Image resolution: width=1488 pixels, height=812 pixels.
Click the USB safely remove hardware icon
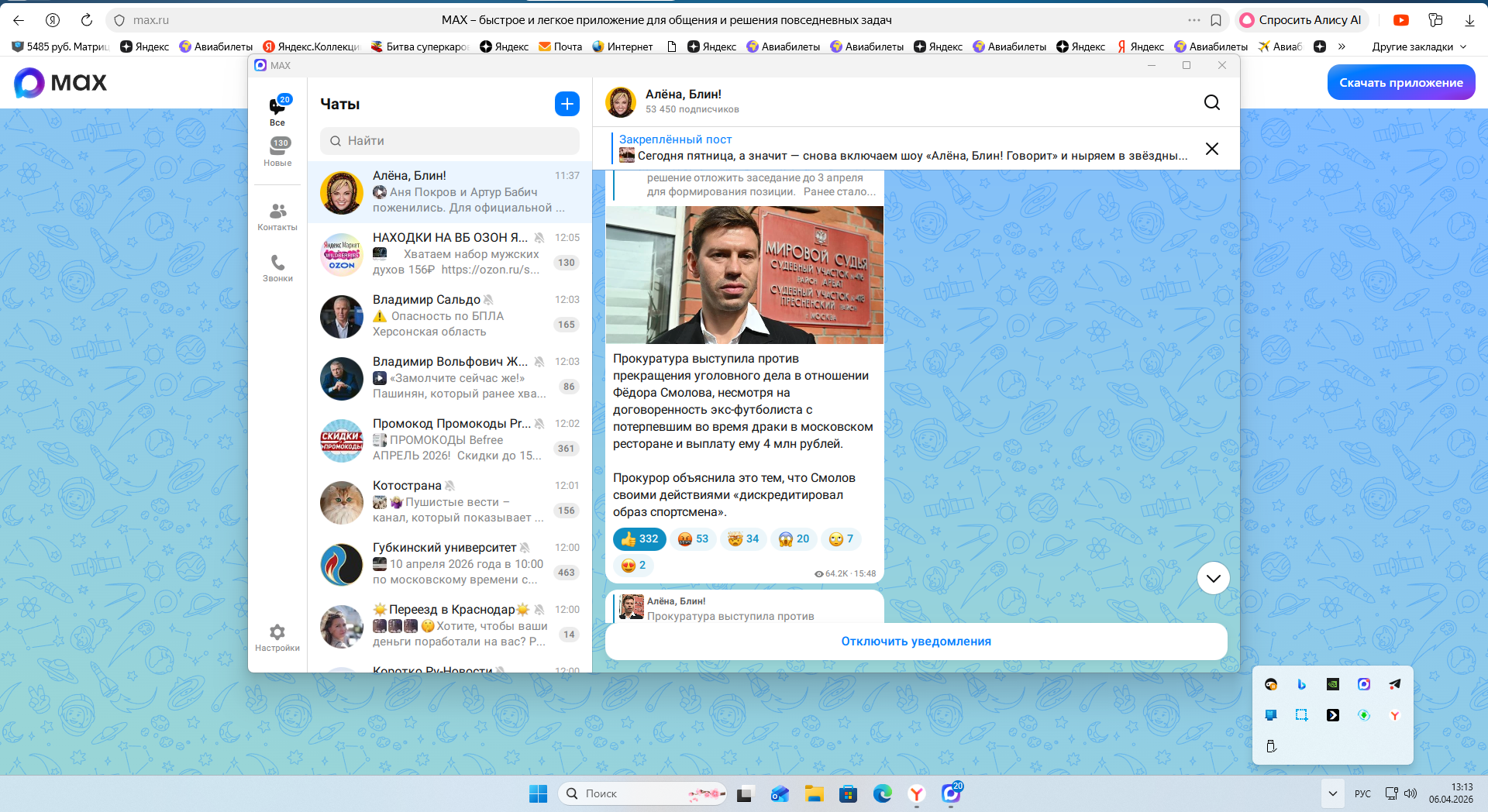(x=1271, y=746)
